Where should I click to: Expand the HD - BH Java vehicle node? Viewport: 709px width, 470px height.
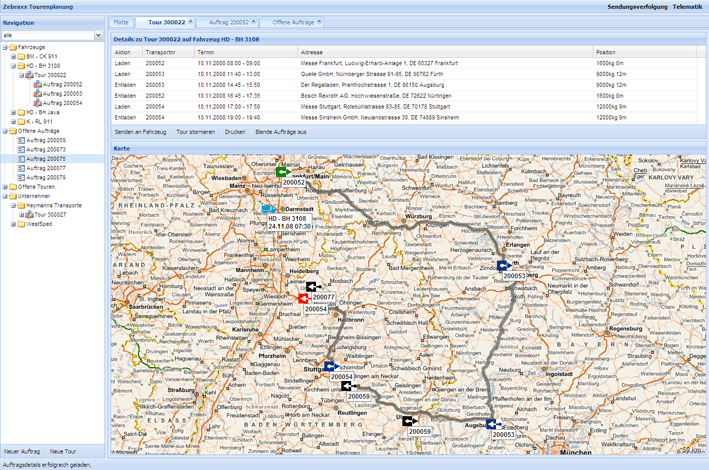[x=14, y=112]
